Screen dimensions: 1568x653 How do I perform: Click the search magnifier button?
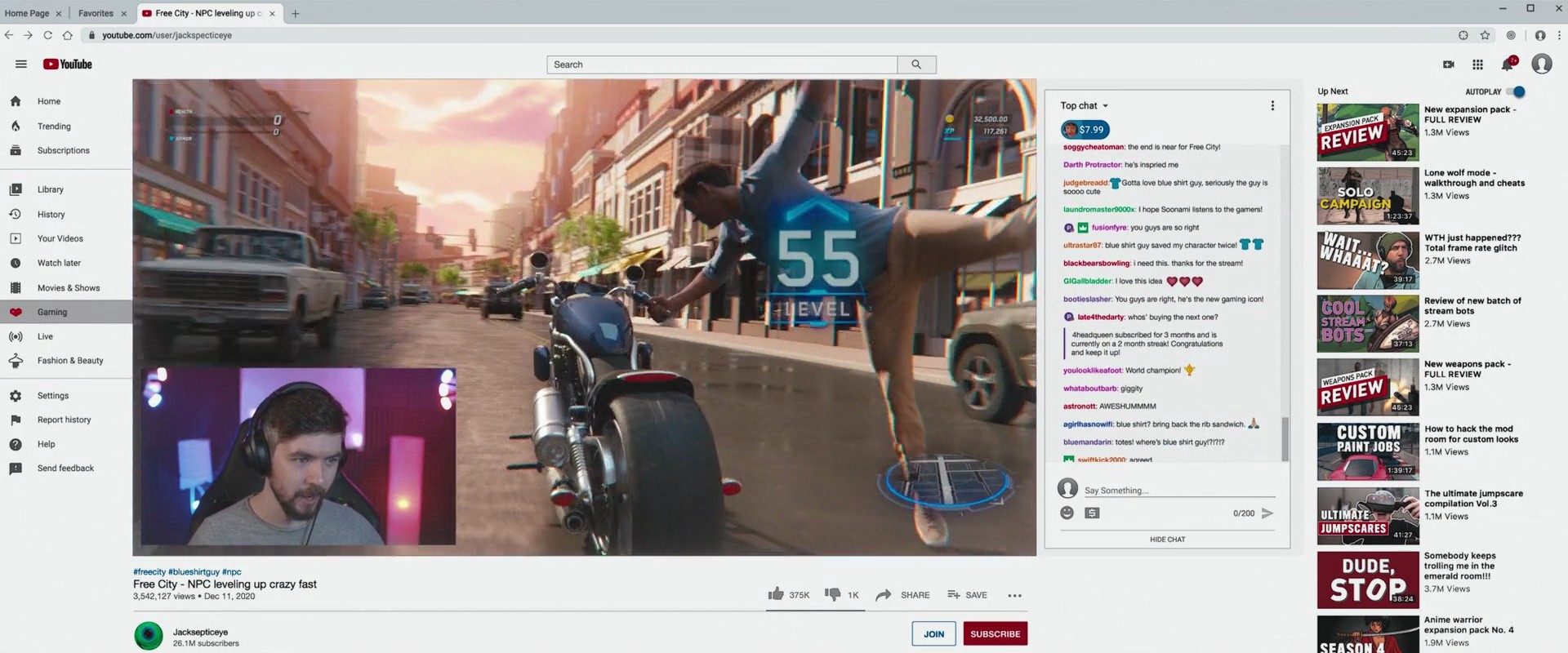click(x=916, y=64)
